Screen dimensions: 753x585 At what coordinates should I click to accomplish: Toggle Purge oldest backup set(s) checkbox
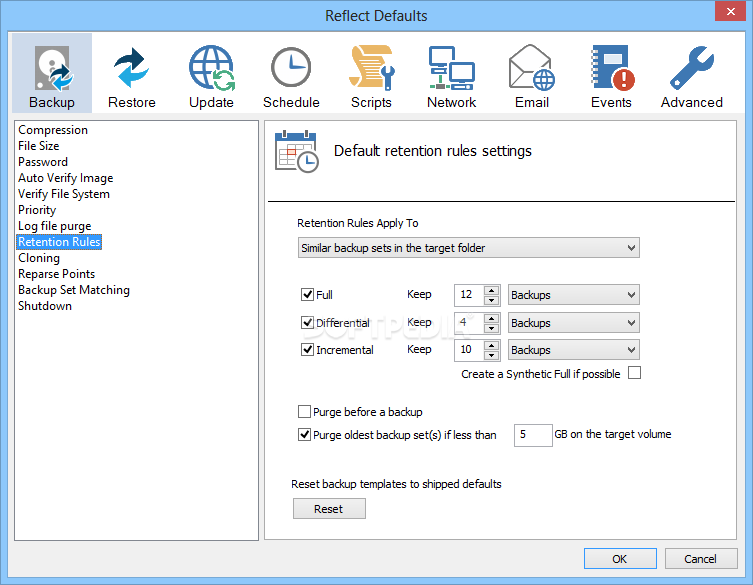coord(304,435)
